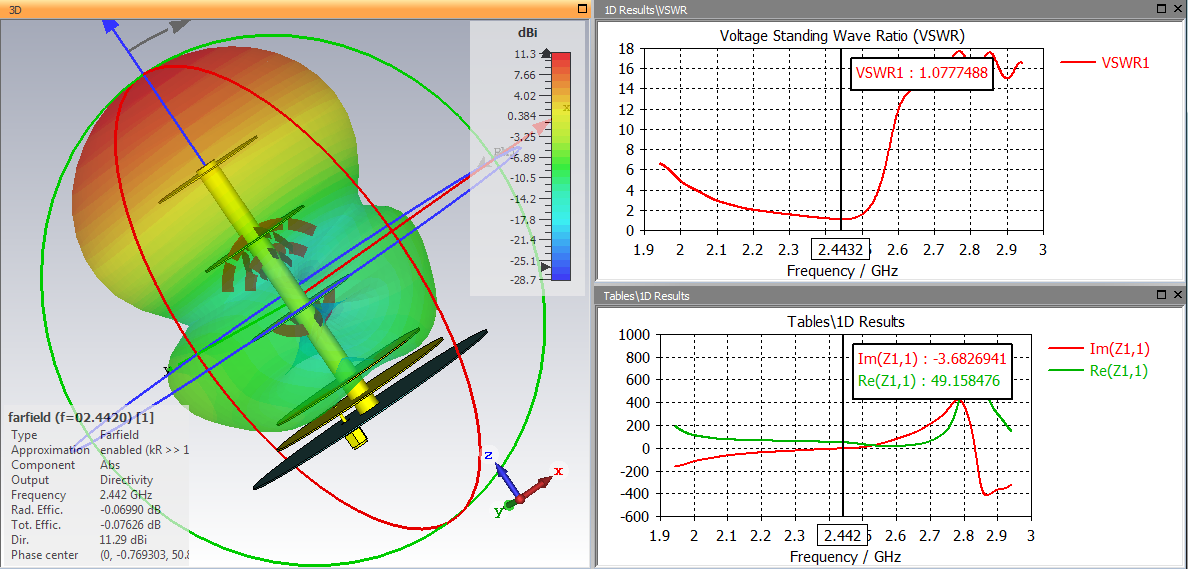
Task: Click the VSWR1 : 1.0777488 marker label
Action: coord(921,73)
